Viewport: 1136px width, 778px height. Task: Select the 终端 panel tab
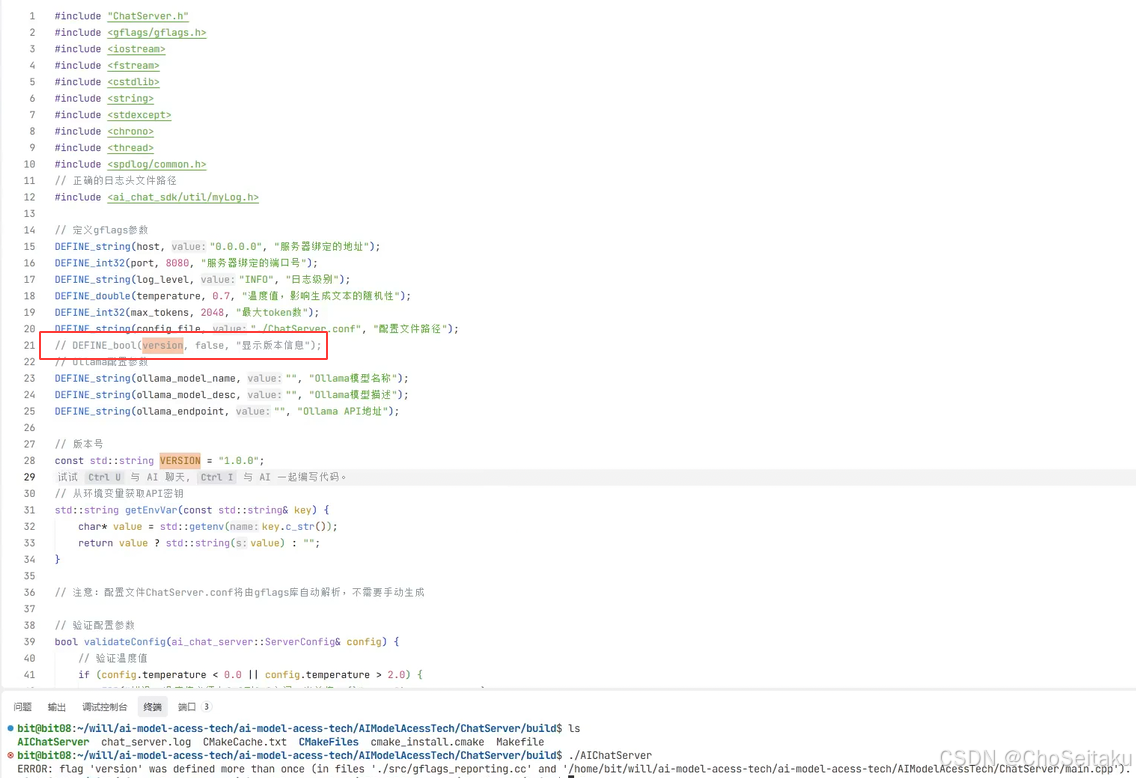pos(152,706)
